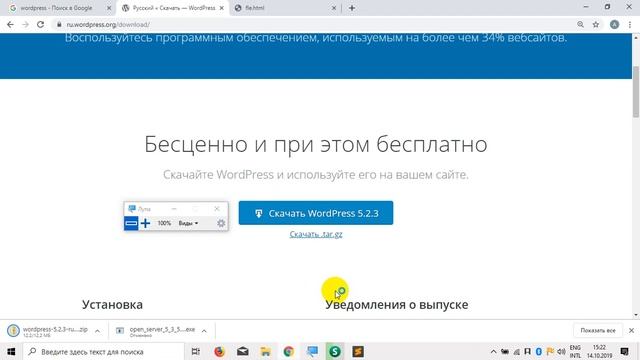
Task: Close the file.html tab
Action: pos(334,8)
